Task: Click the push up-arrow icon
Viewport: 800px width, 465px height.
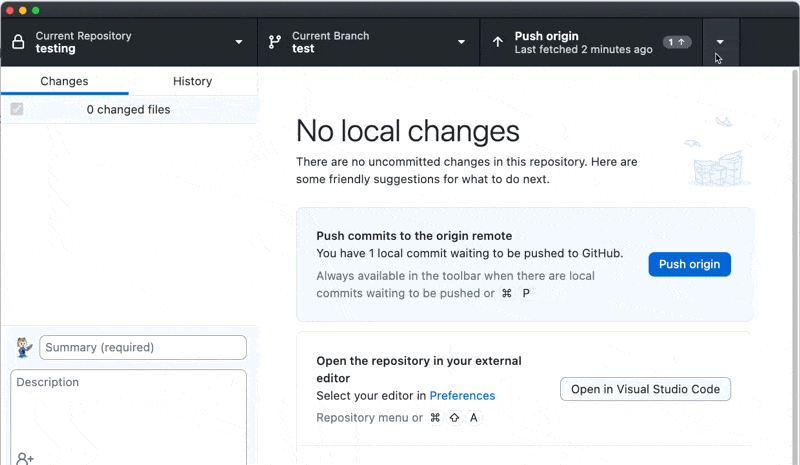Action: (497, 42)
